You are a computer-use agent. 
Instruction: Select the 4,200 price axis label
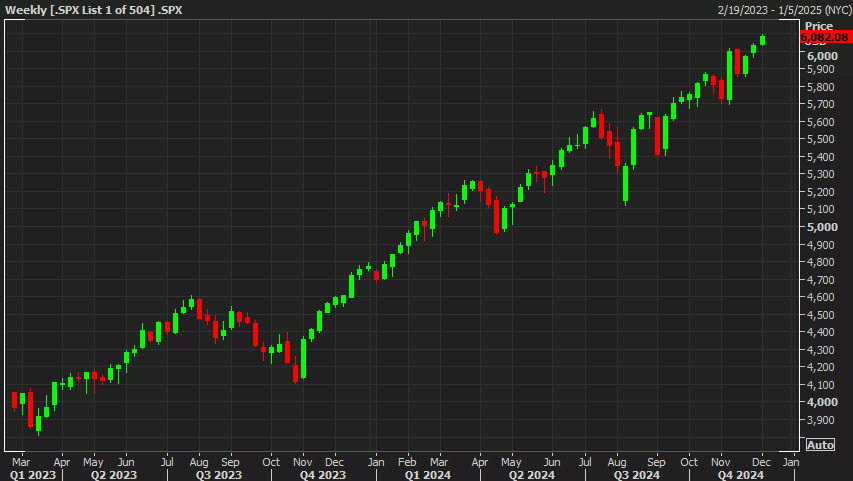click(821, 367)
